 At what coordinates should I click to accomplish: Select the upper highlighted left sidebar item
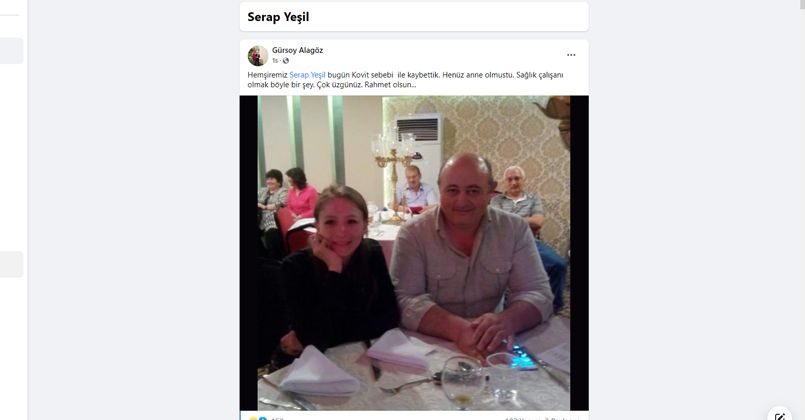click(11, 51)
